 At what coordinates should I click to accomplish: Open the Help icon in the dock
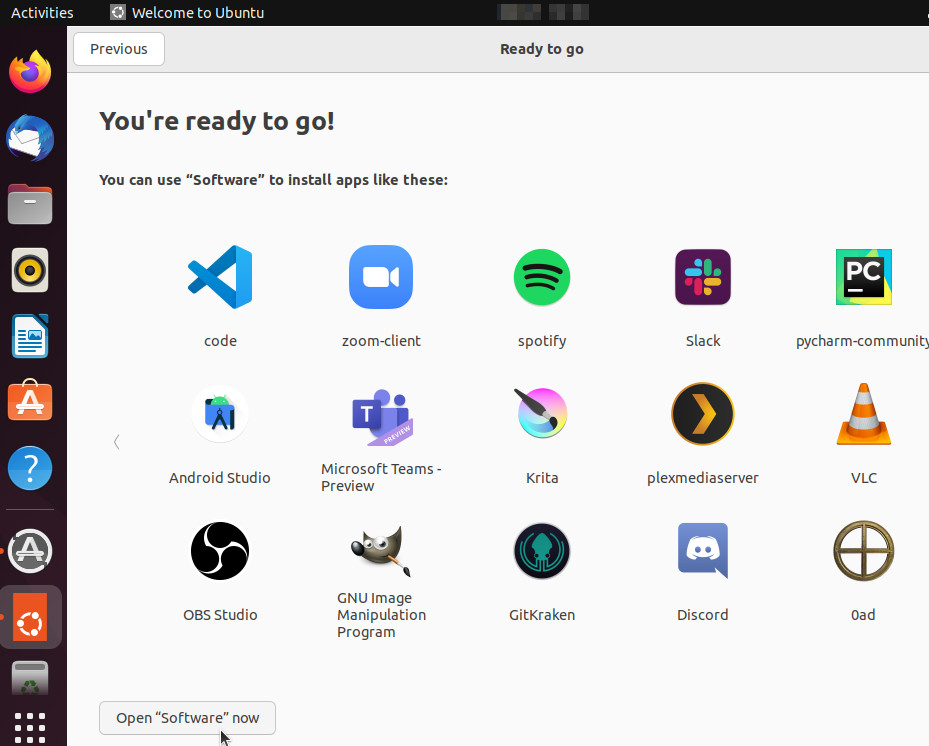click(30, 468)
